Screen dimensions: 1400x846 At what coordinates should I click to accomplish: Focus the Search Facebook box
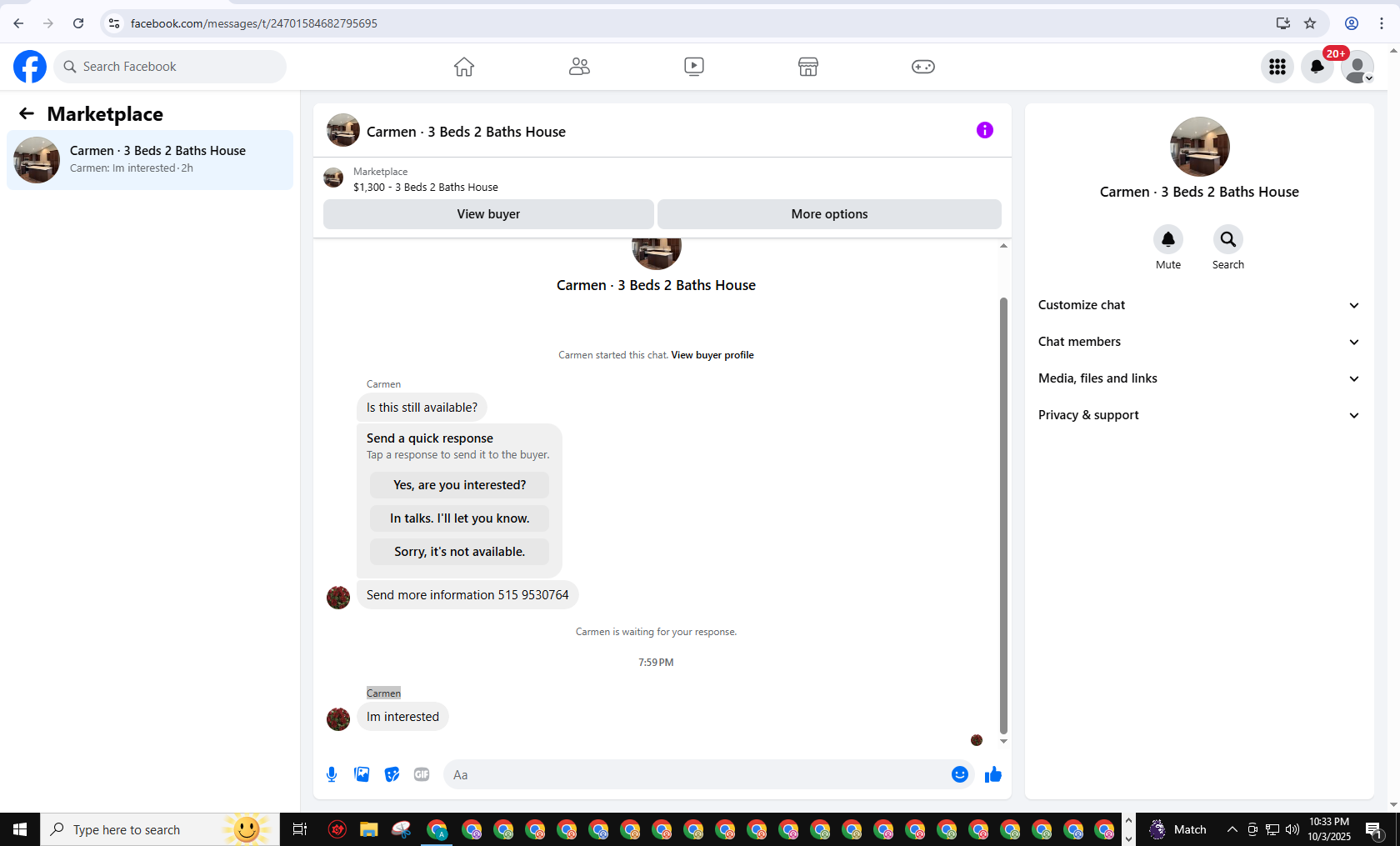pyautogui.click(x=170, y=67)
